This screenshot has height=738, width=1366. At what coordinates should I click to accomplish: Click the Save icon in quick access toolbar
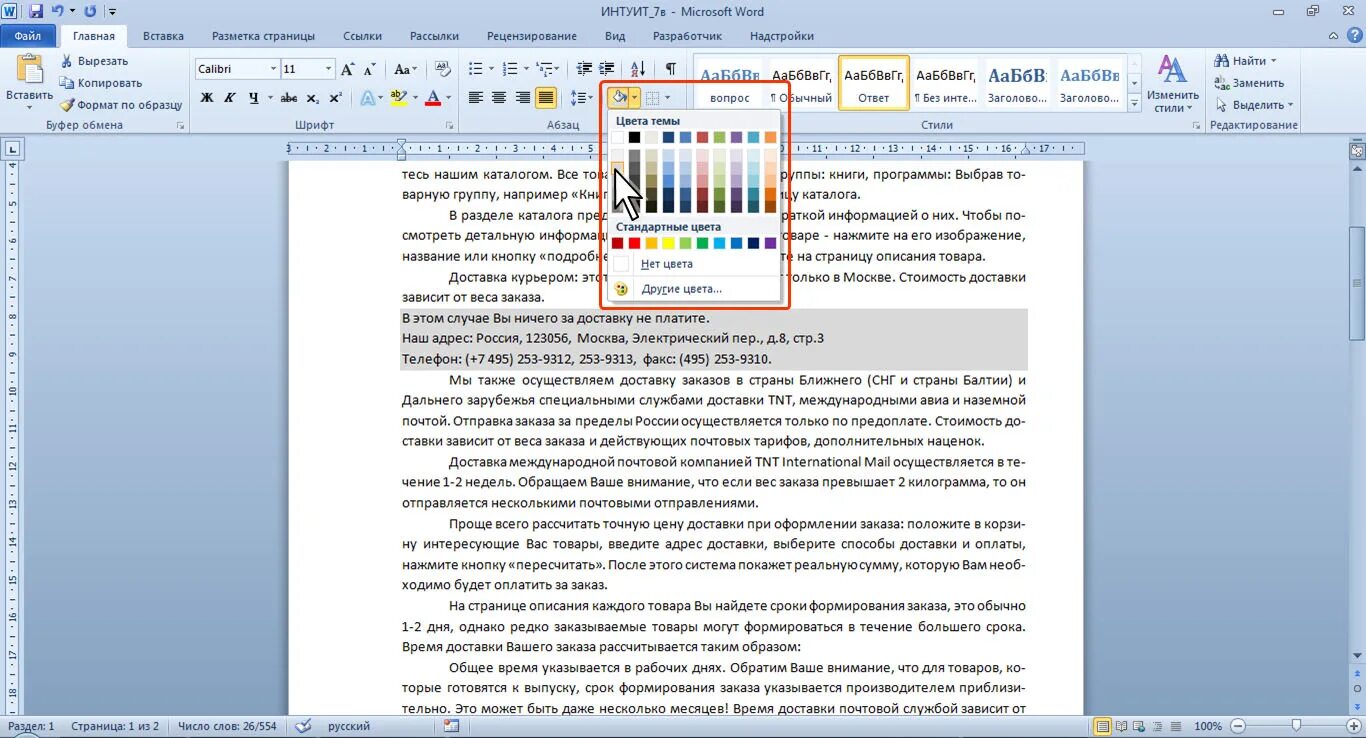[x=36, y=12]
